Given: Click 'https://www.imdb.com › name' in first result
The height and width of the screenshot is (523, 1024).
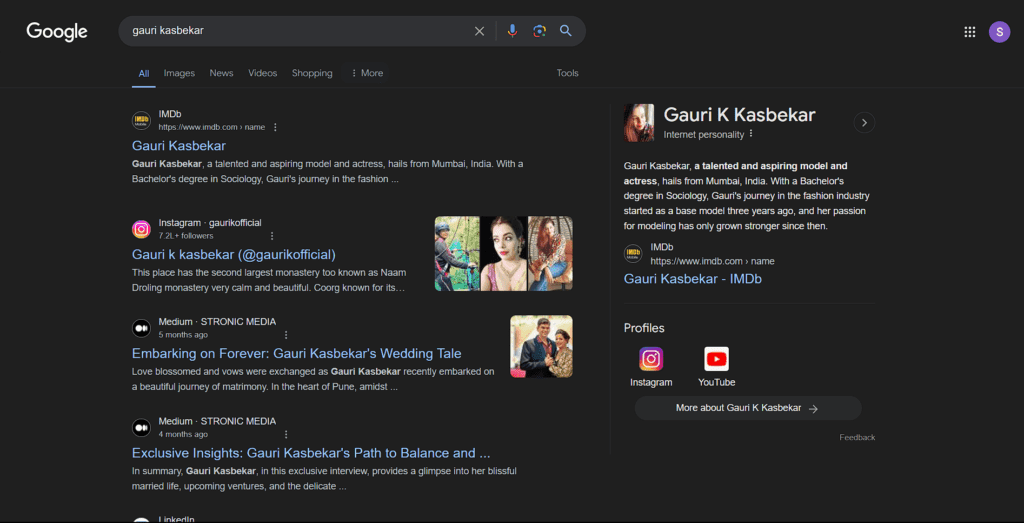Looking at the screenshot, I should (212, 127).
